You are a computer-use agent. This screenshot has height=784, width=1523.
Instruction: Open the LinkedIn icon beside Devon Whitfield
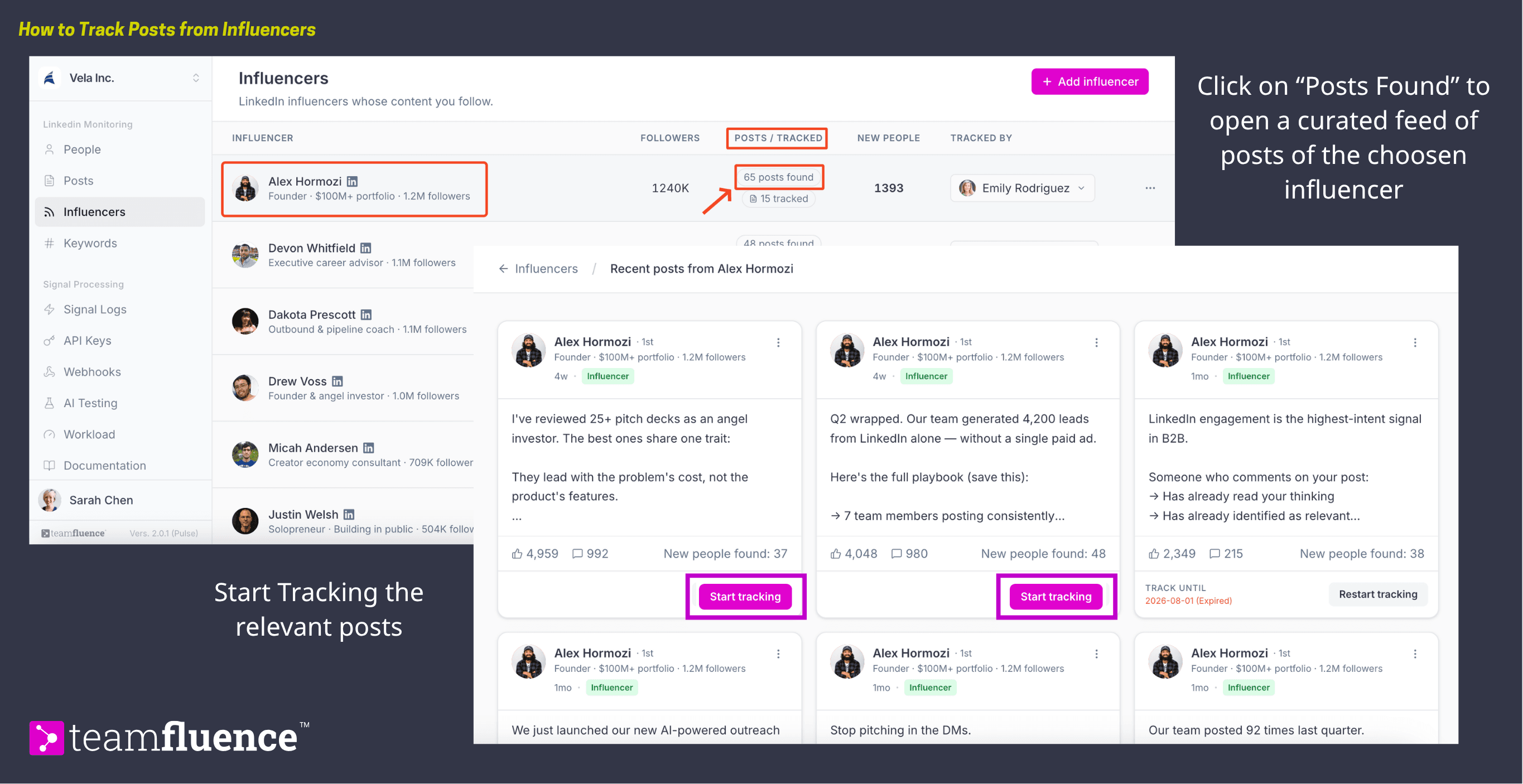coord(366,248)
